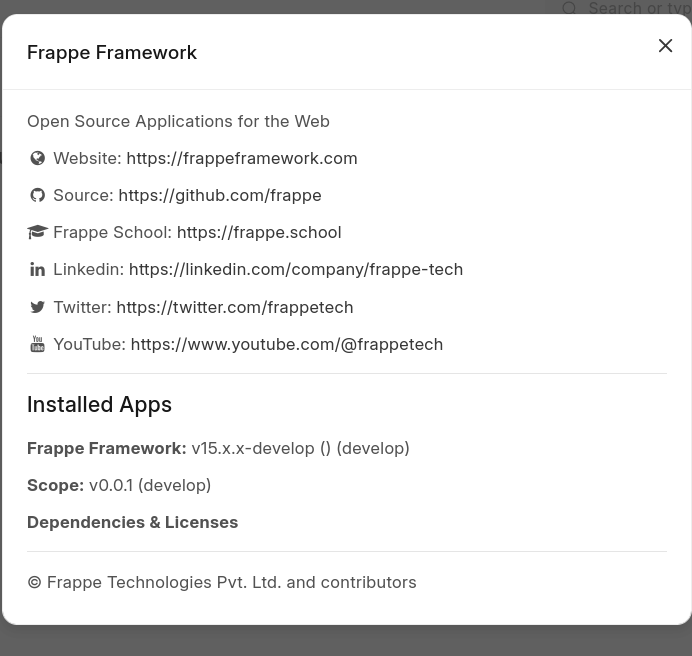Open the https://frappeframework.com website link

242,158
